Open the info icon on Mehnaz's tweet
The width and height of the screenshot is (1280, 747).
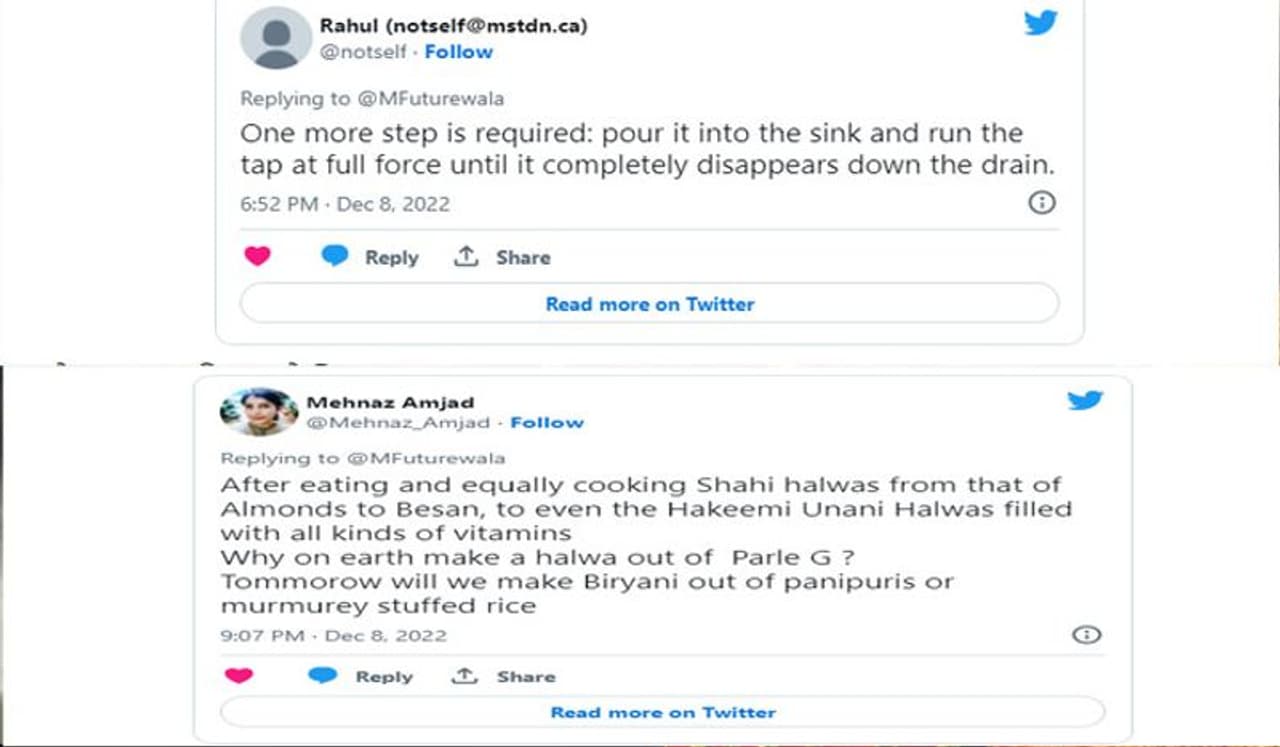pyautogui.click(x=1086, y=635)
